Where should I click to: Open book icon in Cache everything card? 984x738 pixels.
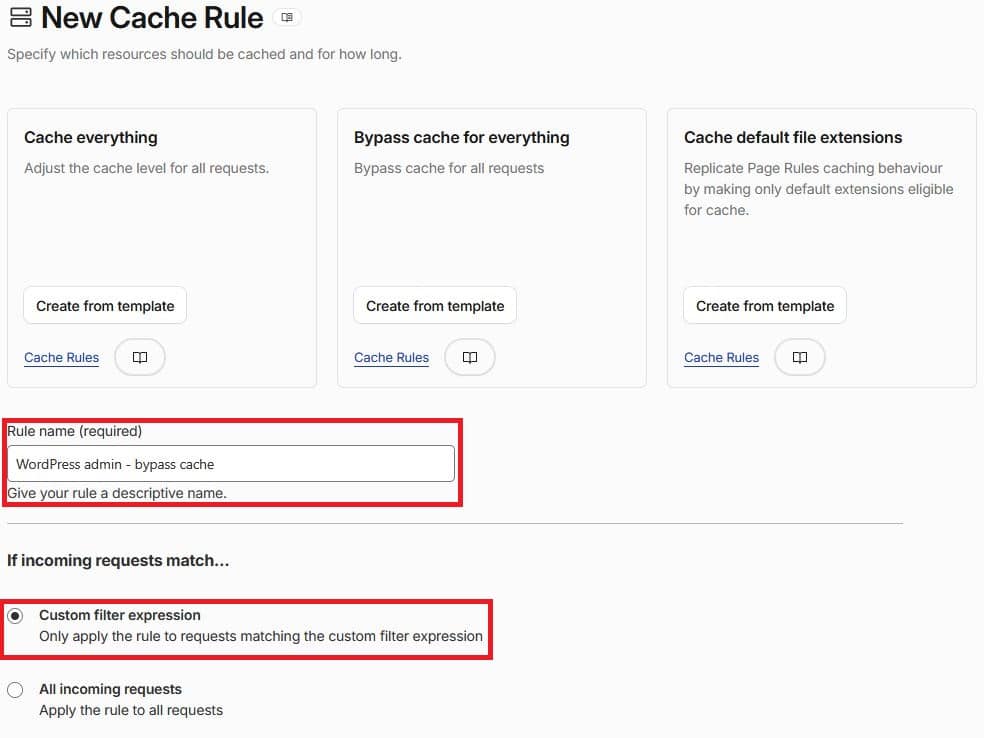(x=140, y=357)
